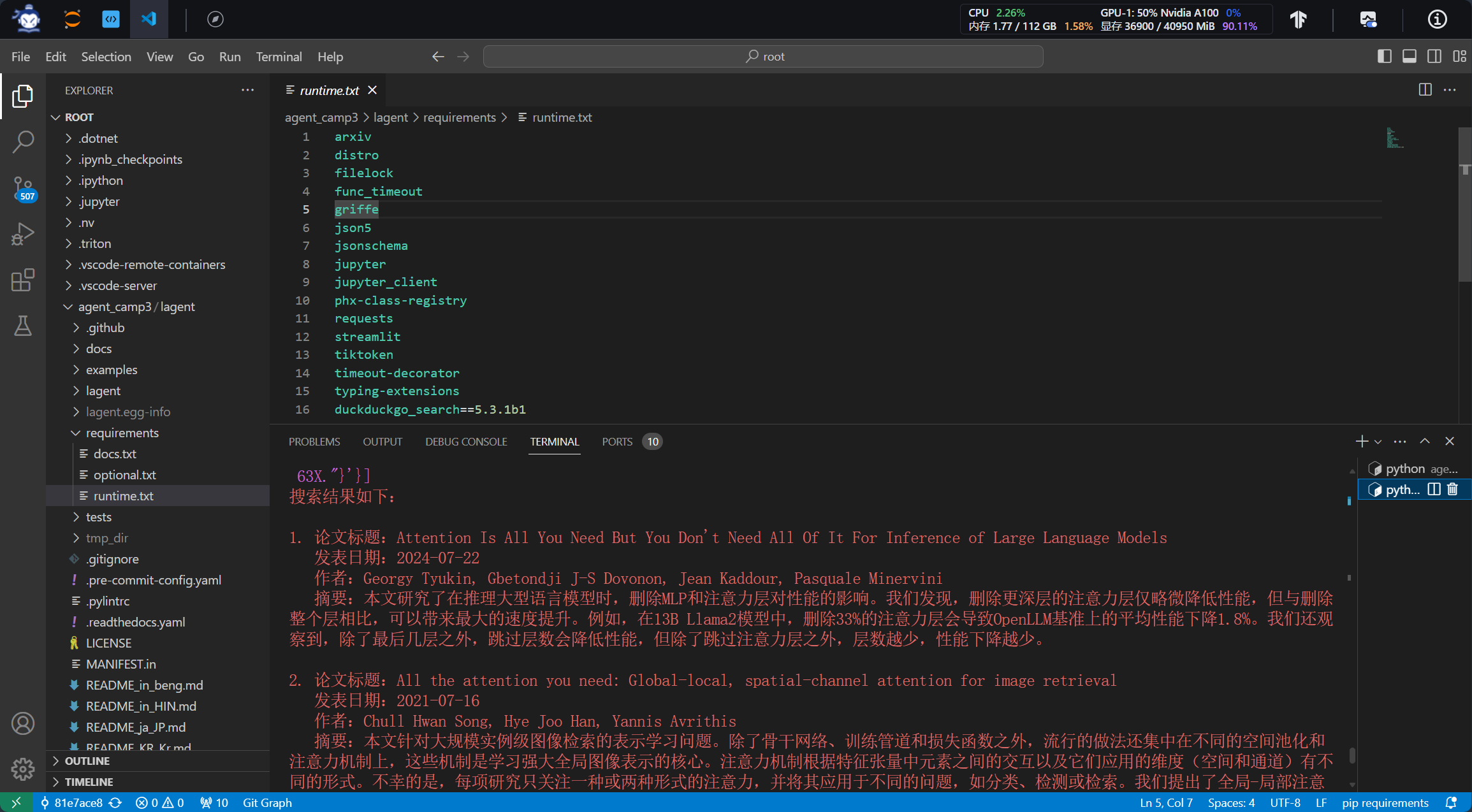The height and width of the screenshot is (812, 1472).
Task: Switch to the PROBLEMS tab
Action: point(314,442)
